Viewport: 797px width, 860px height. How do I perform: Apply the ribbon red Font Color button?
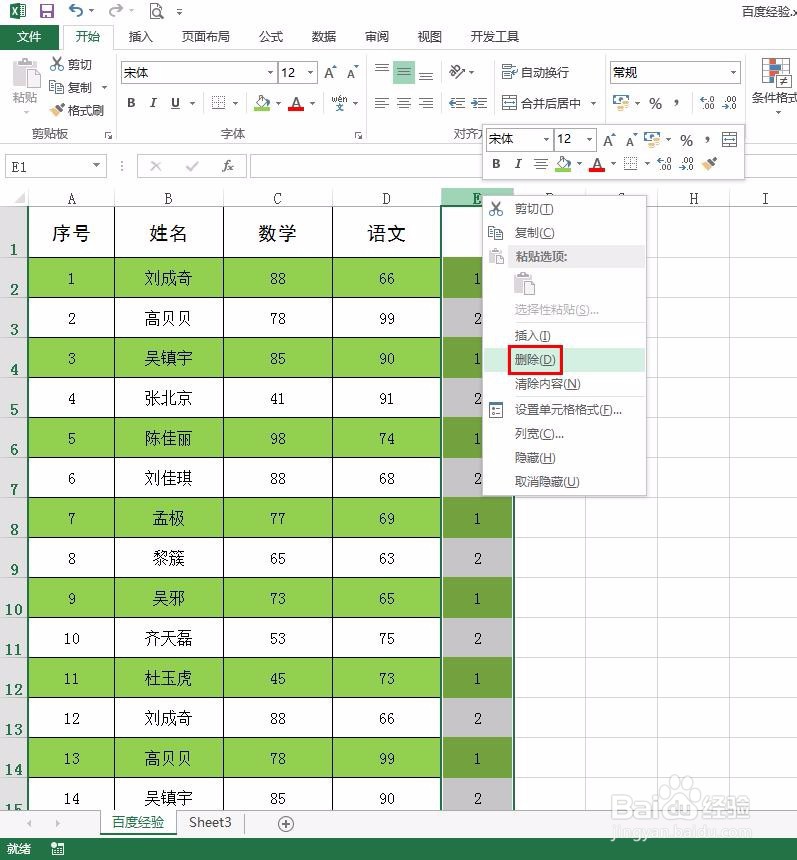(x=296, y=103)
